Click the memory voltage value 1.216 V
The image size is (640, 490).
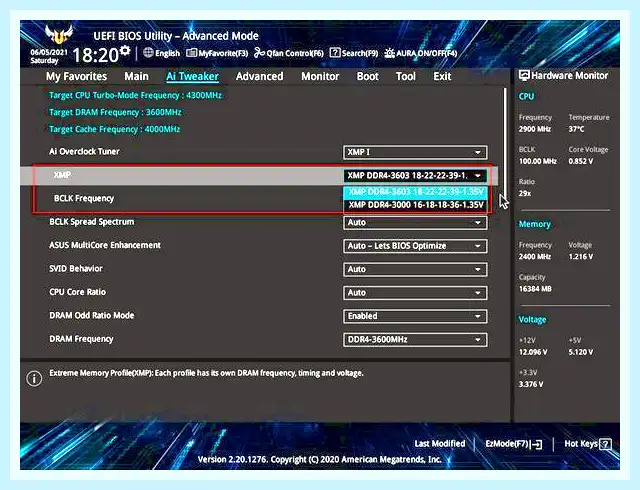tap(580, 257)
